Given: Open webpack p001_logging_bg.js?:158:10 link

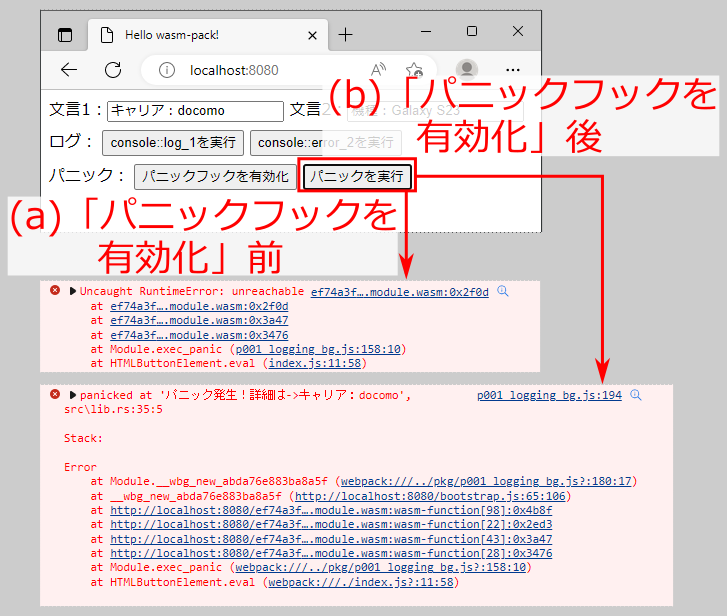Looking at the screenshot, I should (381, 567).
